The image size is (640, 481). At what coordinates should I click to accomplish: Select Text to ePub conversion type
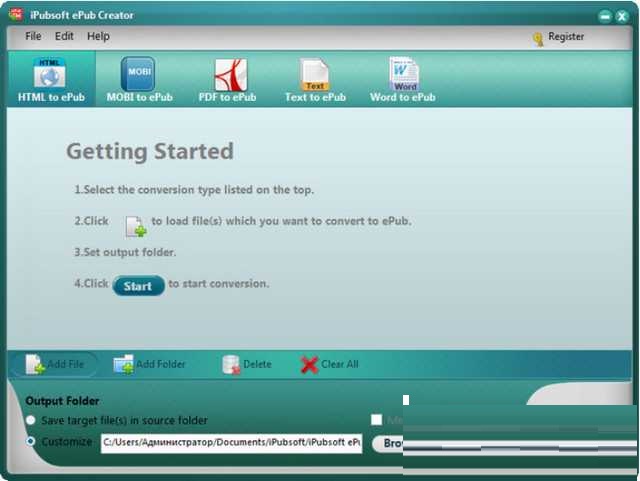point(315,79)
